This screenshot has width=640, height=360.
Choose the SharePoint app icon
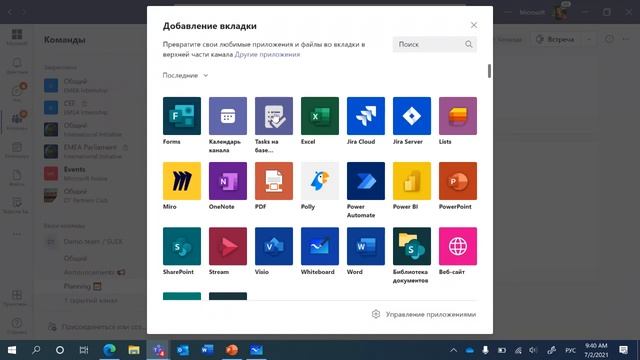[182, 246]
